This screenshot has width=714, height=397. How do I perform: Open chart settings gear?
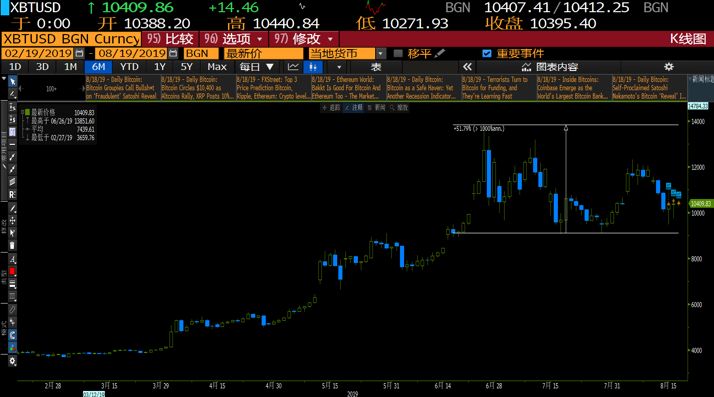668,67
